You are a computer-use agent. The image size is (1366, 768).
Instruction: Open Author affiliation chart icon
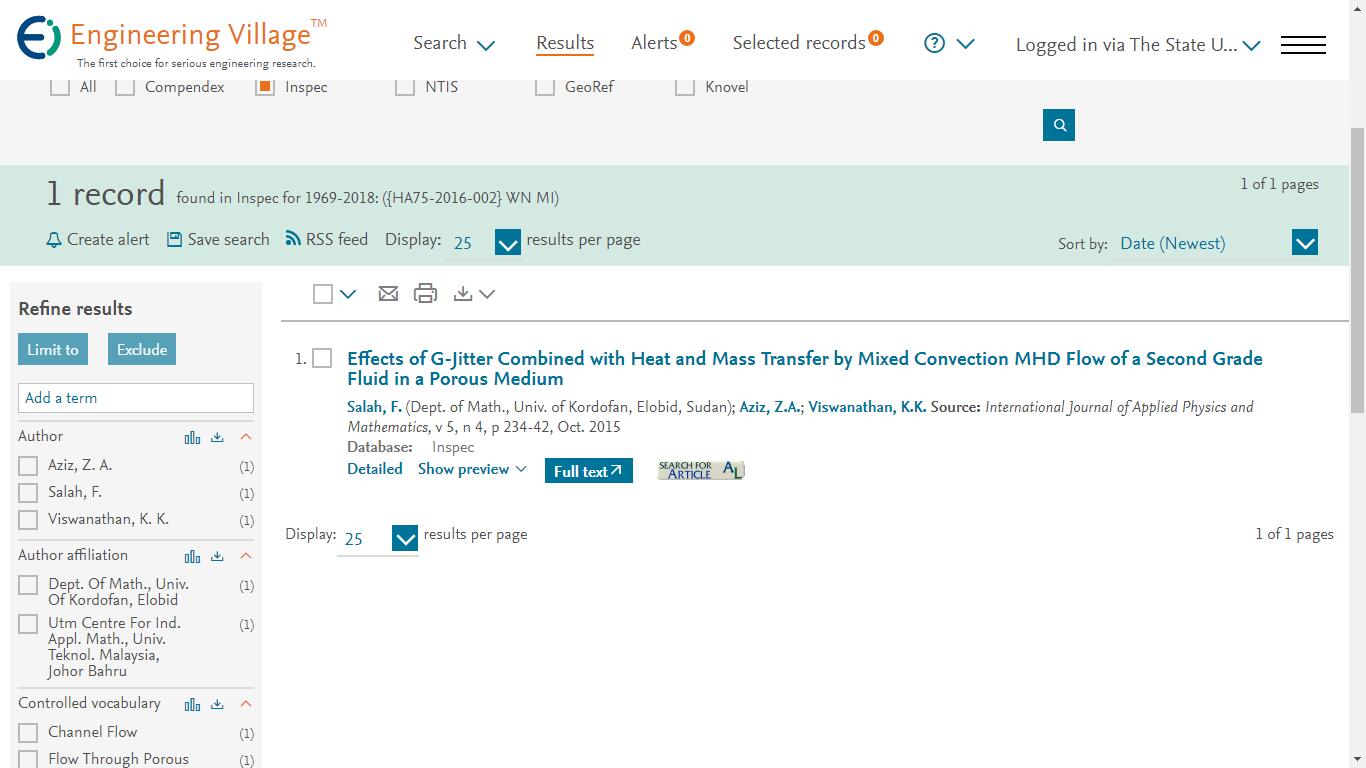[192, 556]
